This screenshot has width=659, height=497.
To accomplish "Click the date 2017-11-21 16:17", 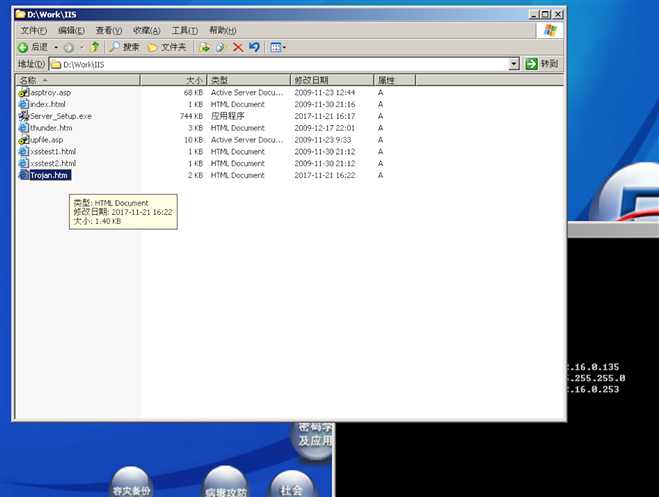I will coord(324,116).
